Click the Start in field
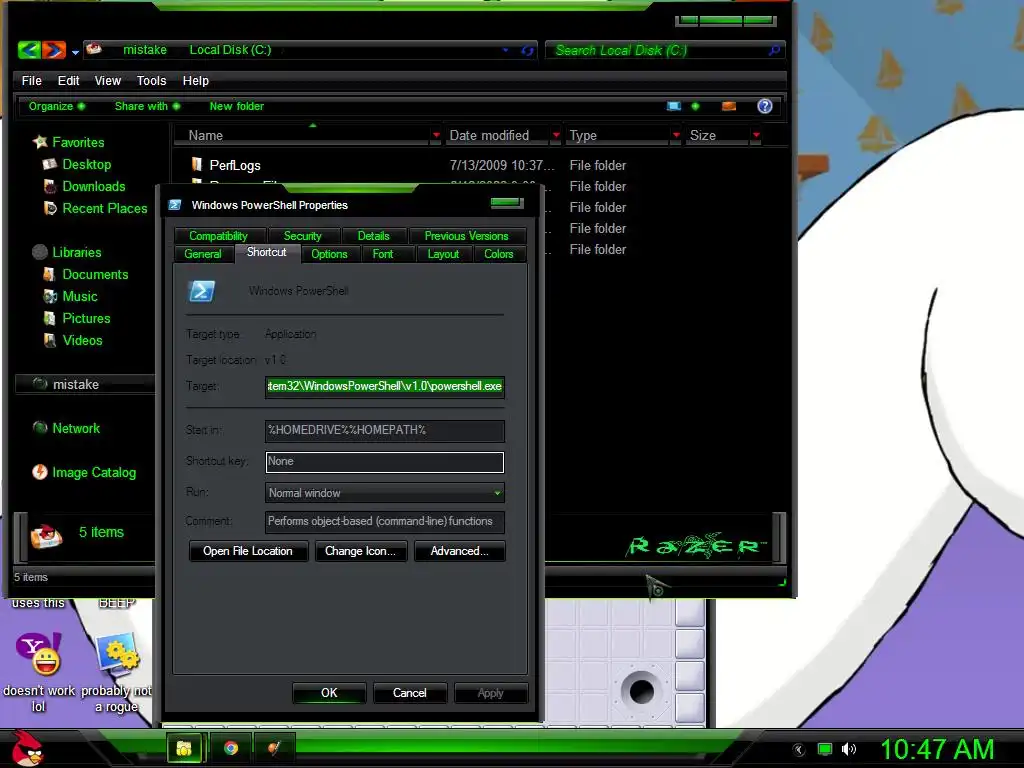 pyautogui.click(x=385, y=430)
